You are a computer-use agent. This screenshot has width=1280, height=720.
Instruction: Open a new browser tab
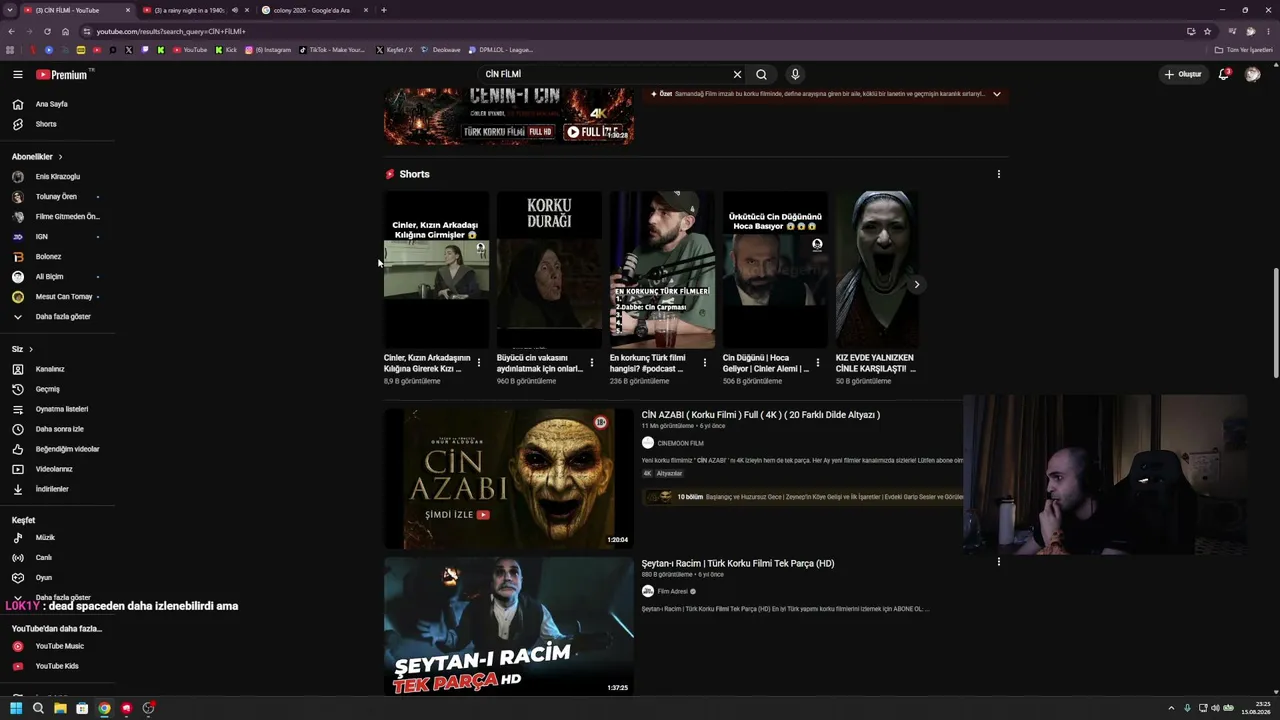383,10
